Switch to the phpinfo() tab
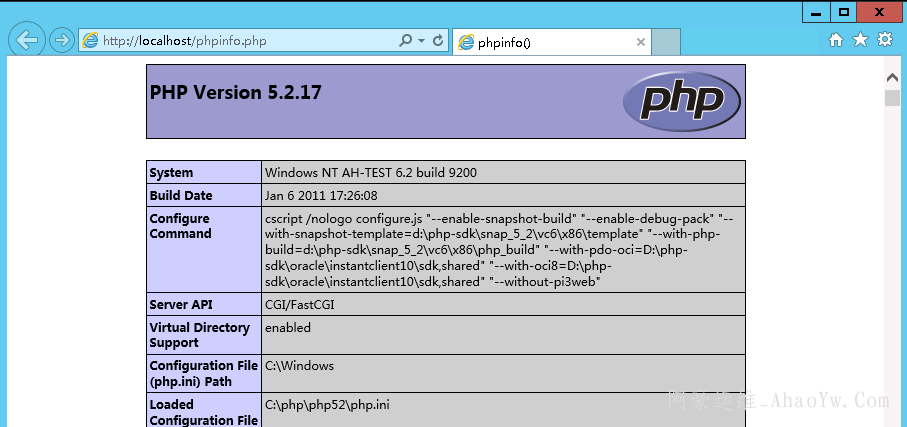This screenshot has height=427, width=907. (x=540, y=42)
